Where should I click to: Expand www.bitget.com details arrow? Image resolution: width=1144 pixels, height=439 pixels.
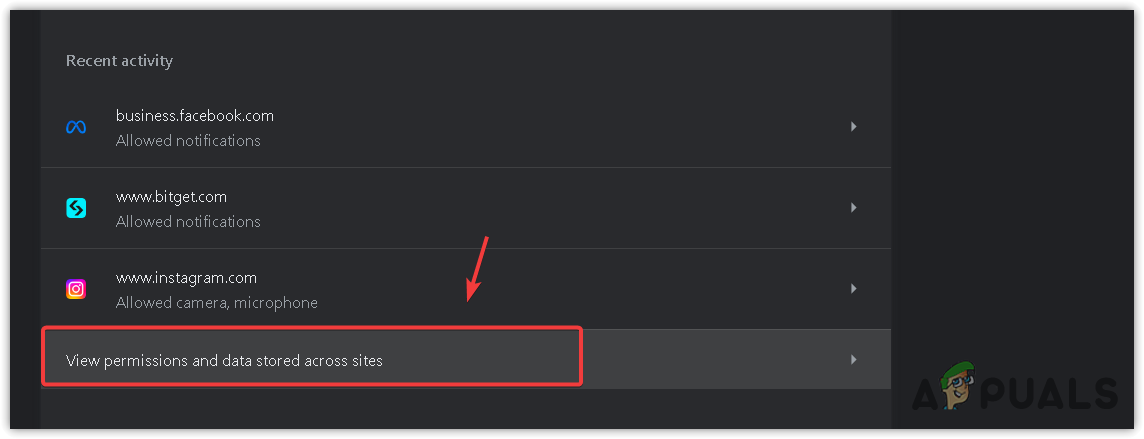coord(853,208)
